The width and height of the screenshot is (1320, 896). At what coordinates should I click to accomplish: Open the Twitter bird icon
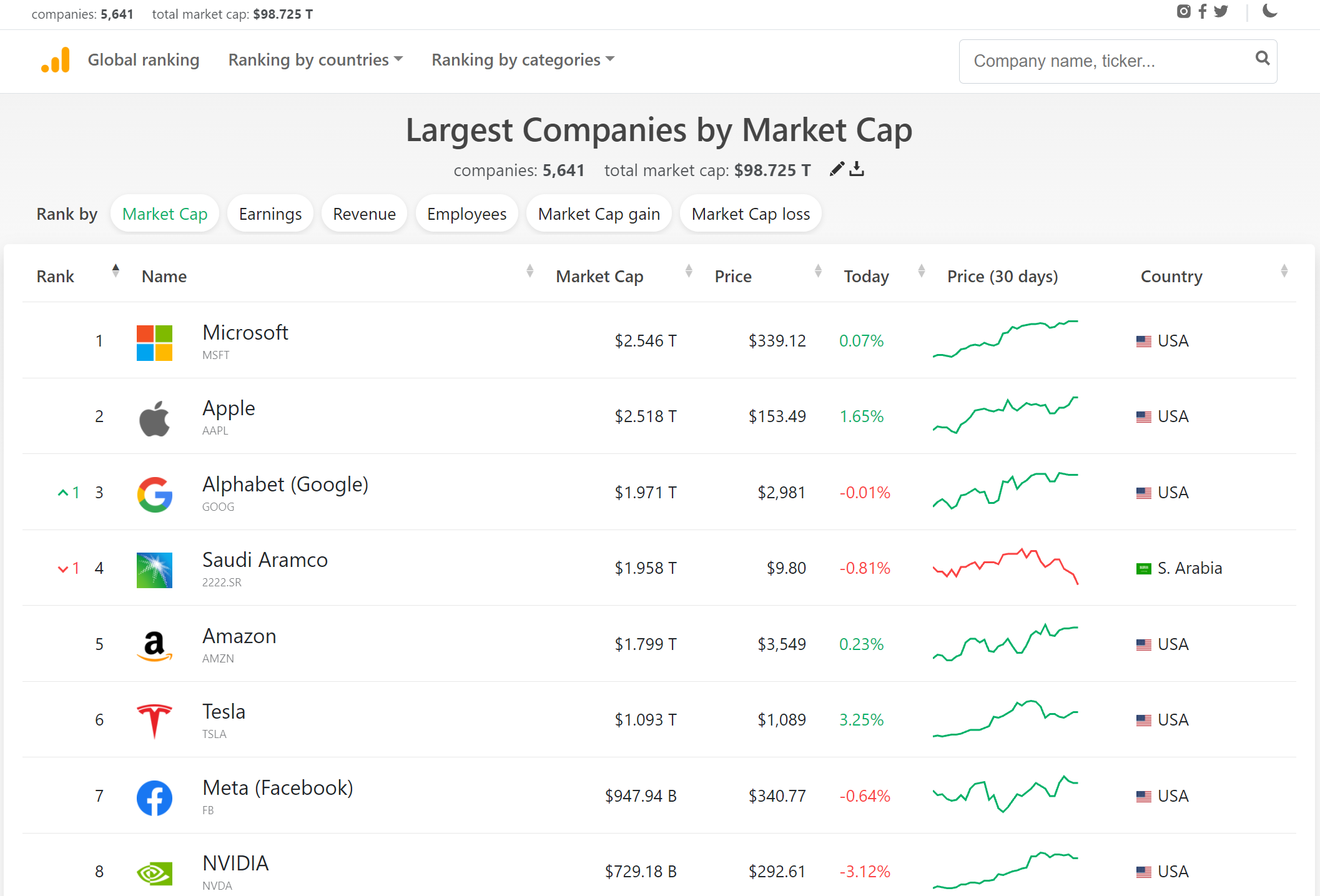(1221, 11)
